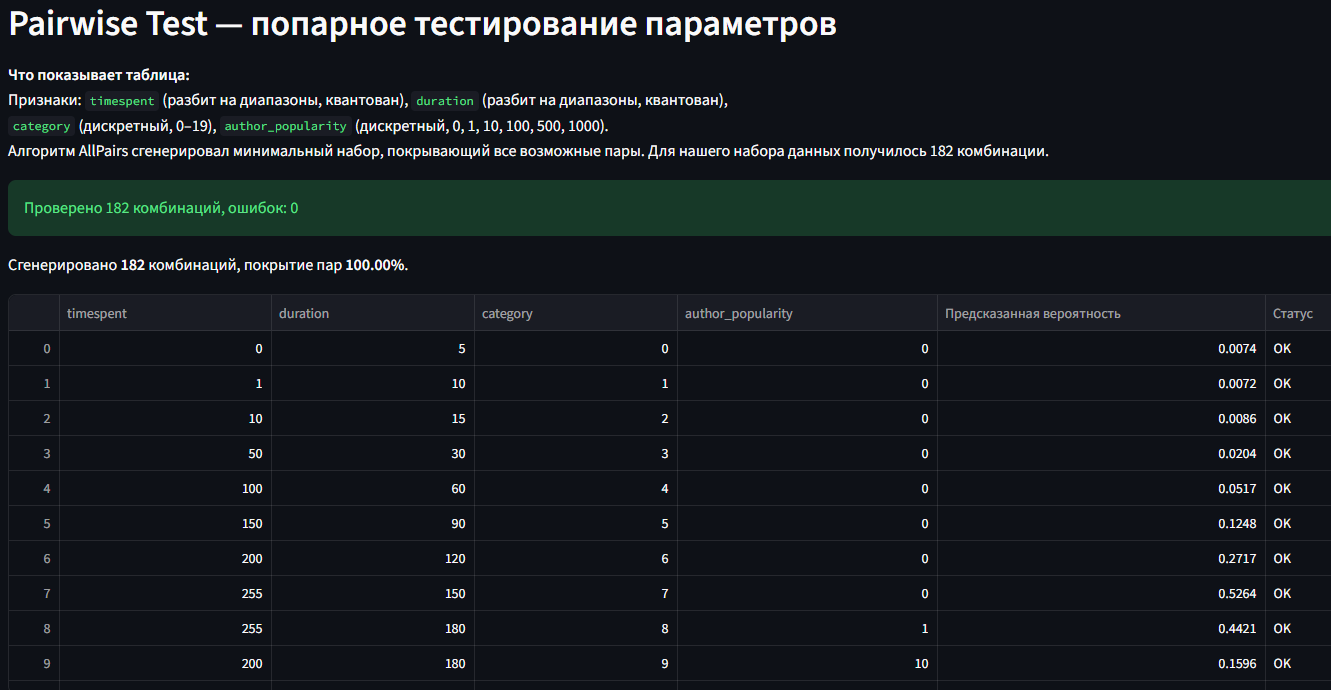Select probability cell 0.1248

point(1101,523)
